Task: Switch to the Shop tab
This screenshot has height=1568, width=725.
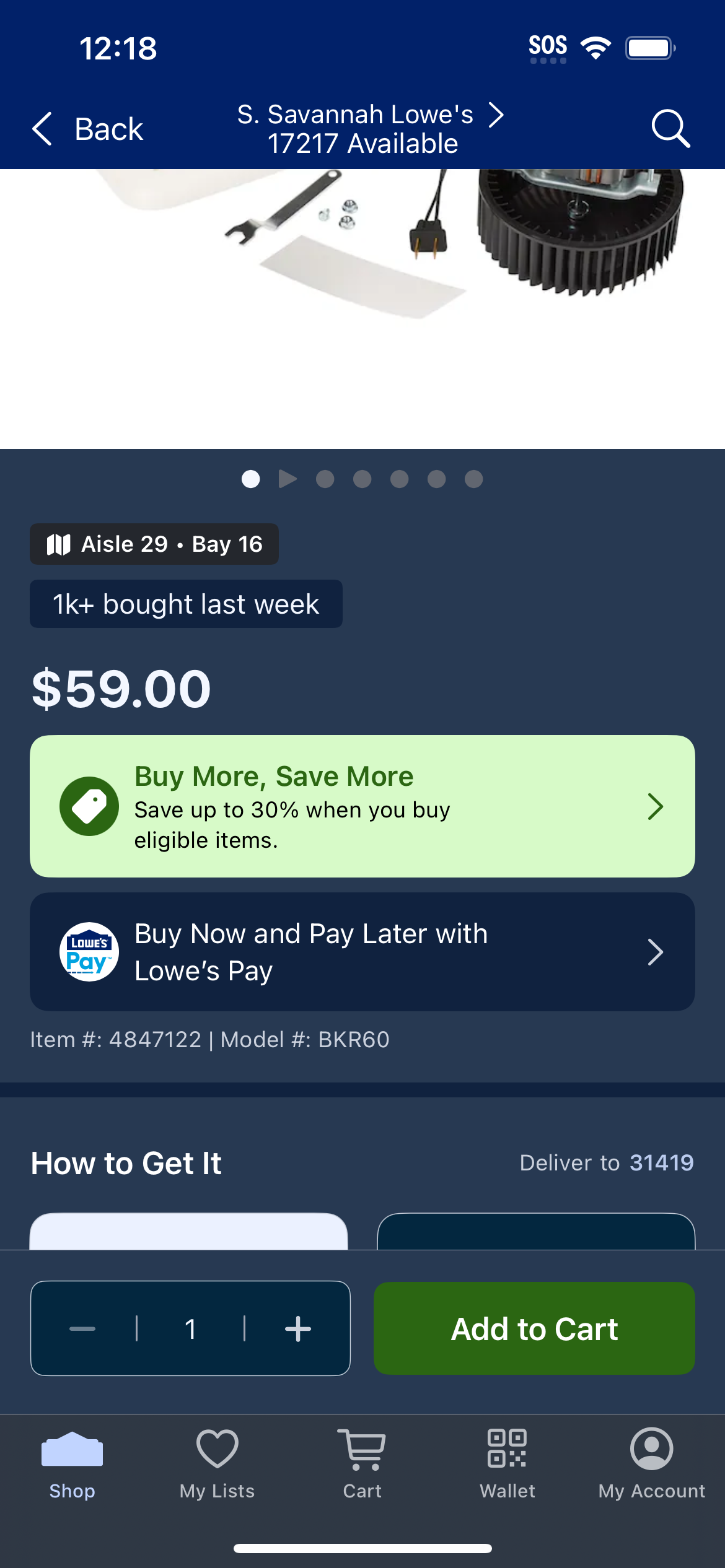Action: [72, 1464]
